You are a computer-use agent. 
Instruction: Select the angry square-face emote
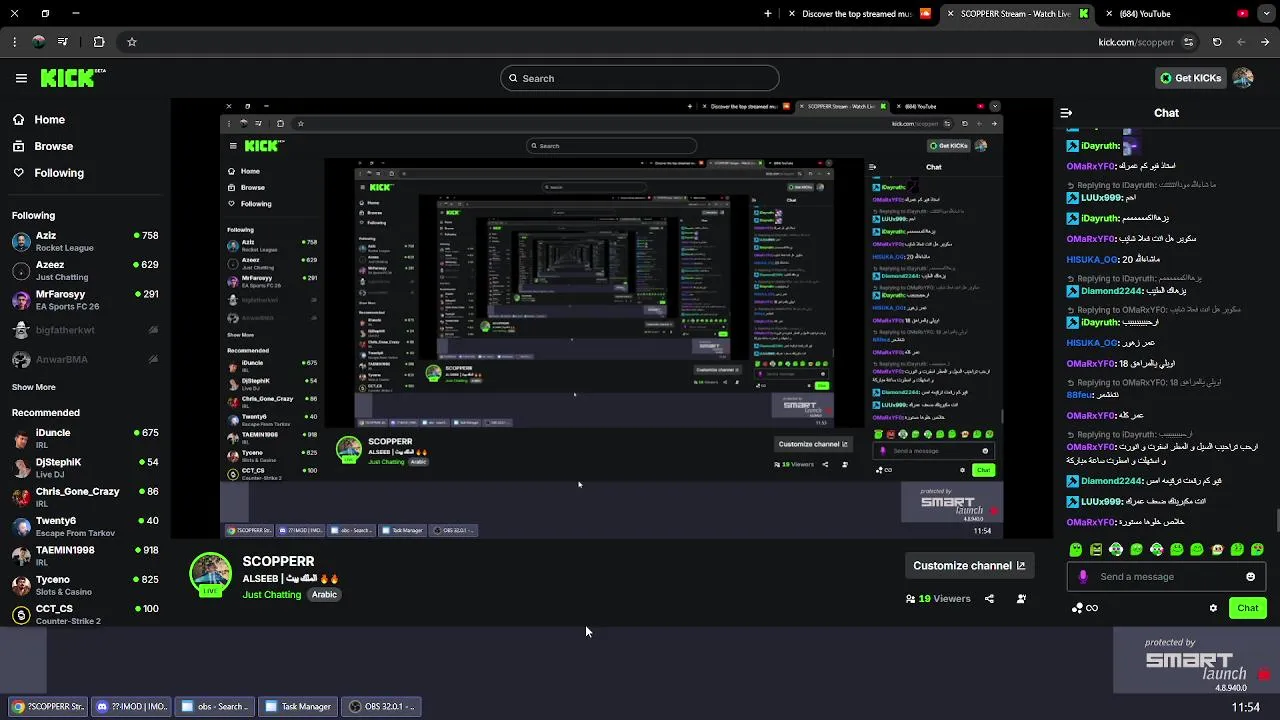1096,549
